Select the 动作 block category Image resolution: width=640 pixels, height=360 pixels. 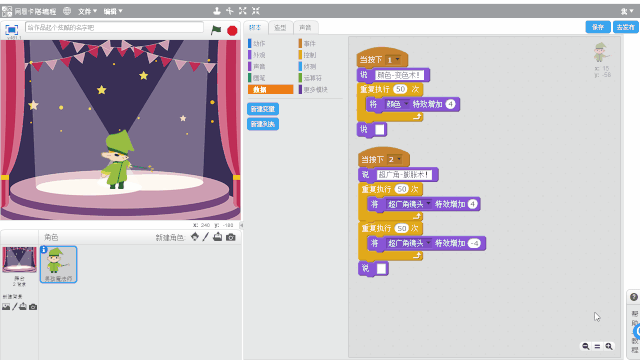tap(270, 43)
